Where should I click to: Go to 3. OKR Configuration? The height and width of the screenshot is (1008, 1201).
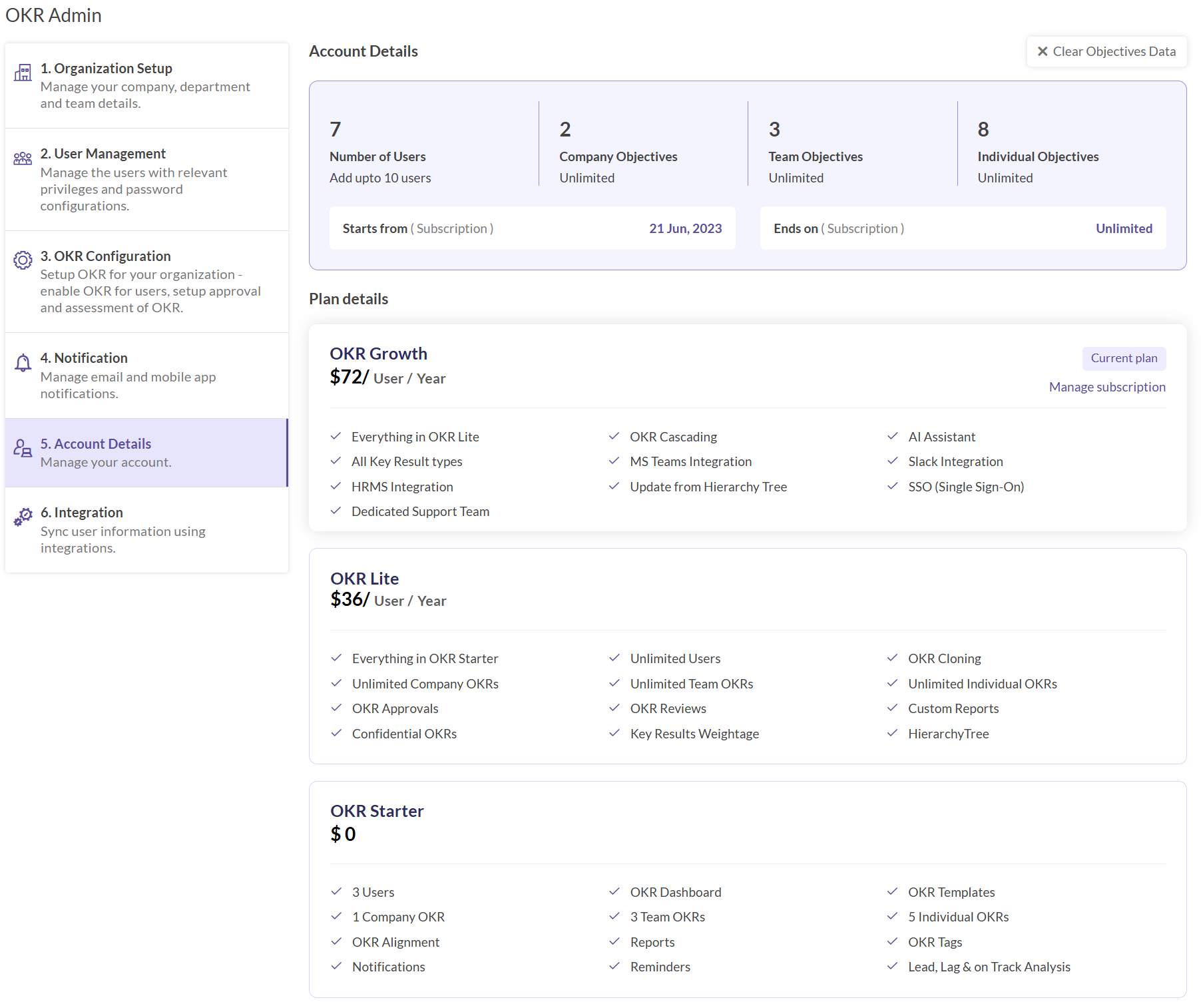click(x=146, y=282)
